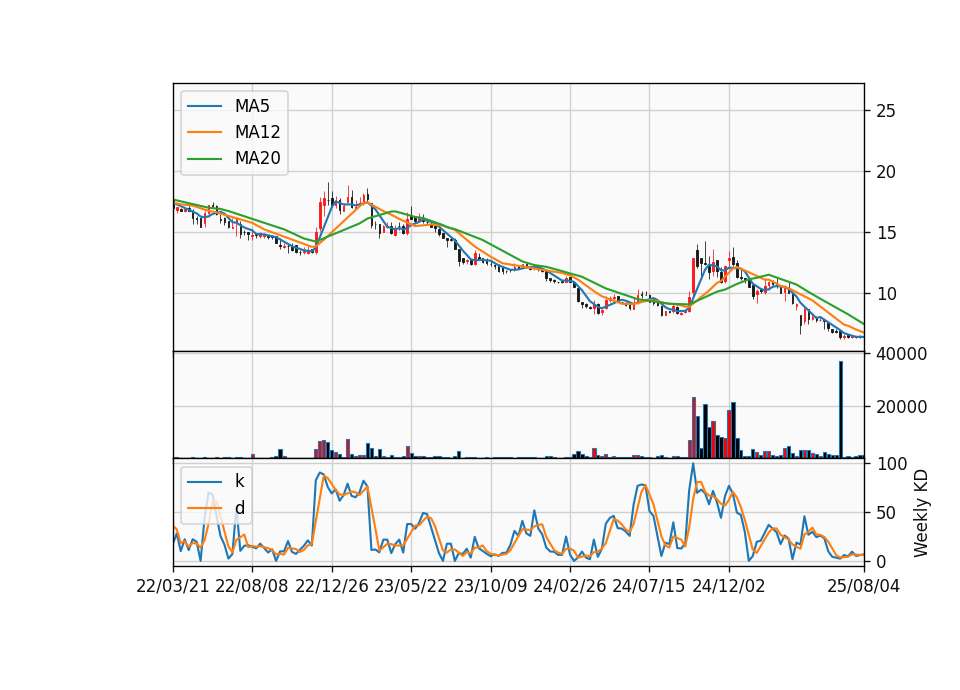Click the volume axis value 20000
Image resolution: width=960 pixels, height=690 pixels.
[902, 407]
